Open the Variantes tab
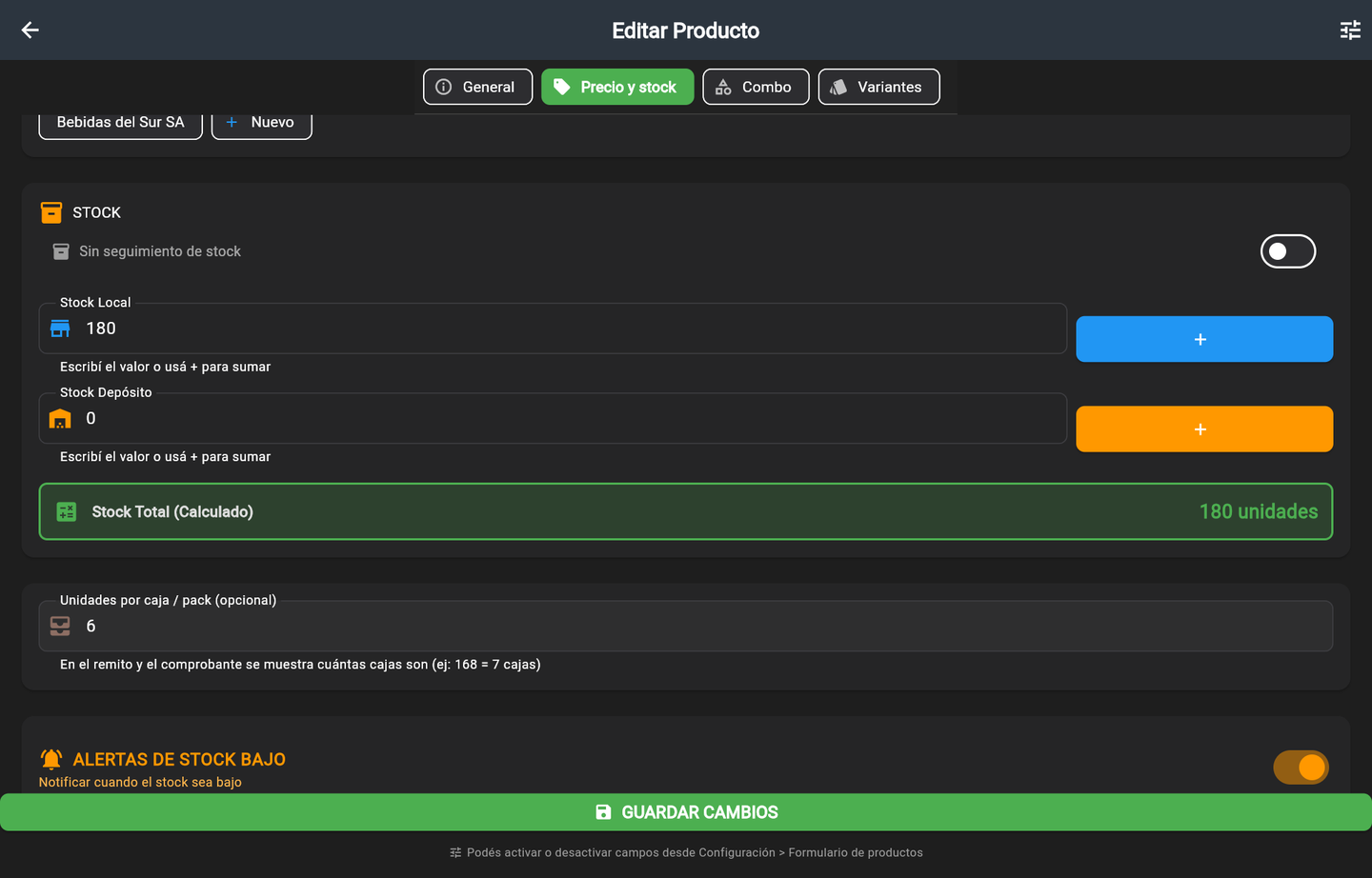This screenshot has height=878, width=1372. click(878, 87)
